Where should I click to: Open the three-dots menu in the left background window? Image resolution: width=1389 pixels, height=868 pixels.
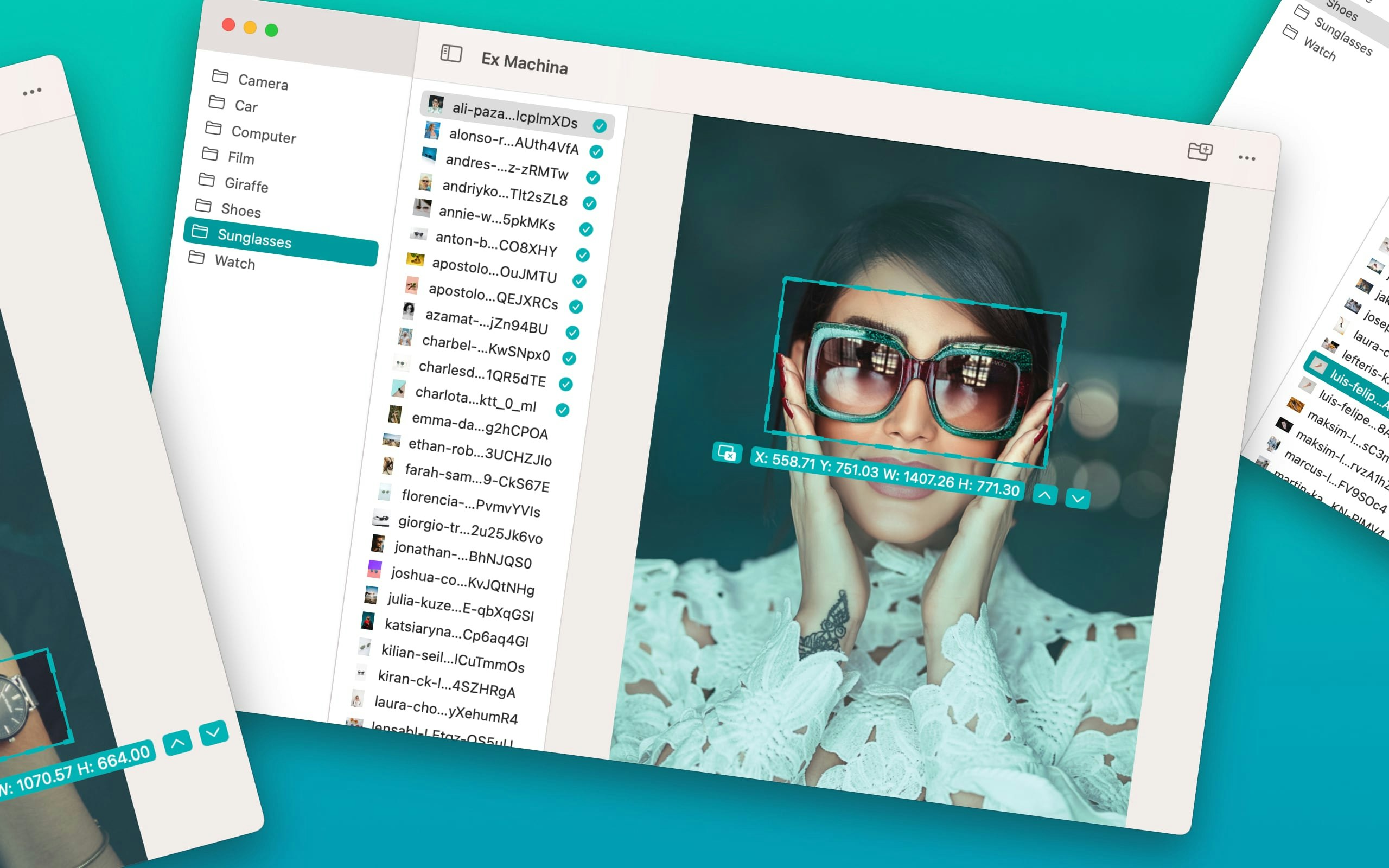32,91
